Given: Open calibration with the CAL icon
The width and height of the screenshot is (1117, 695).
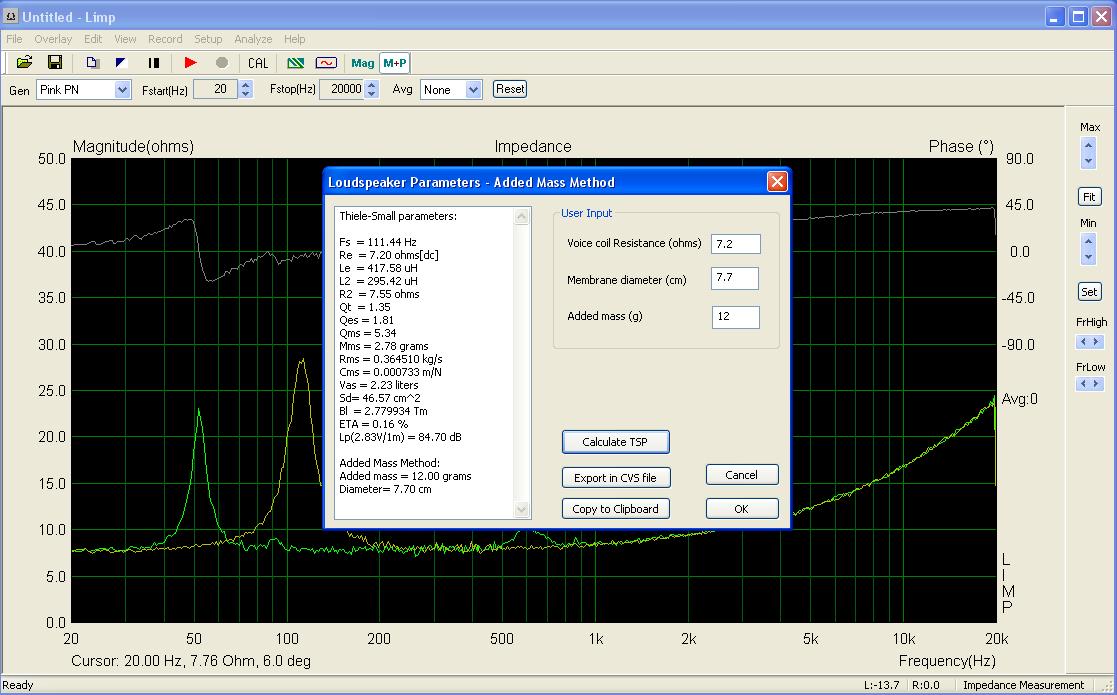Looking at the screenshot, I should [258, 63].
